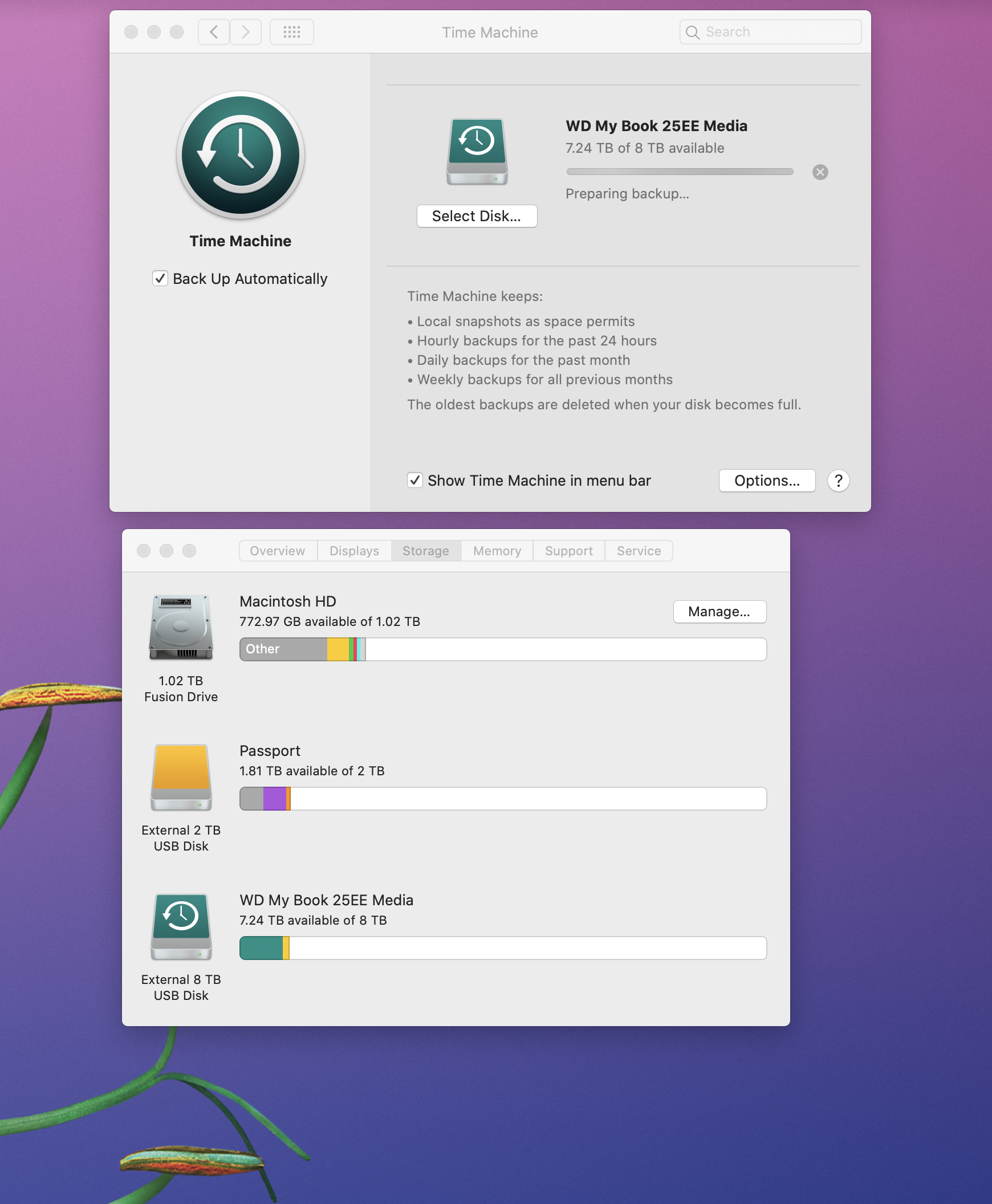Click the backup preparation progress bar
This screenshot has width=992, height=1204.
[x=680, y=172]
